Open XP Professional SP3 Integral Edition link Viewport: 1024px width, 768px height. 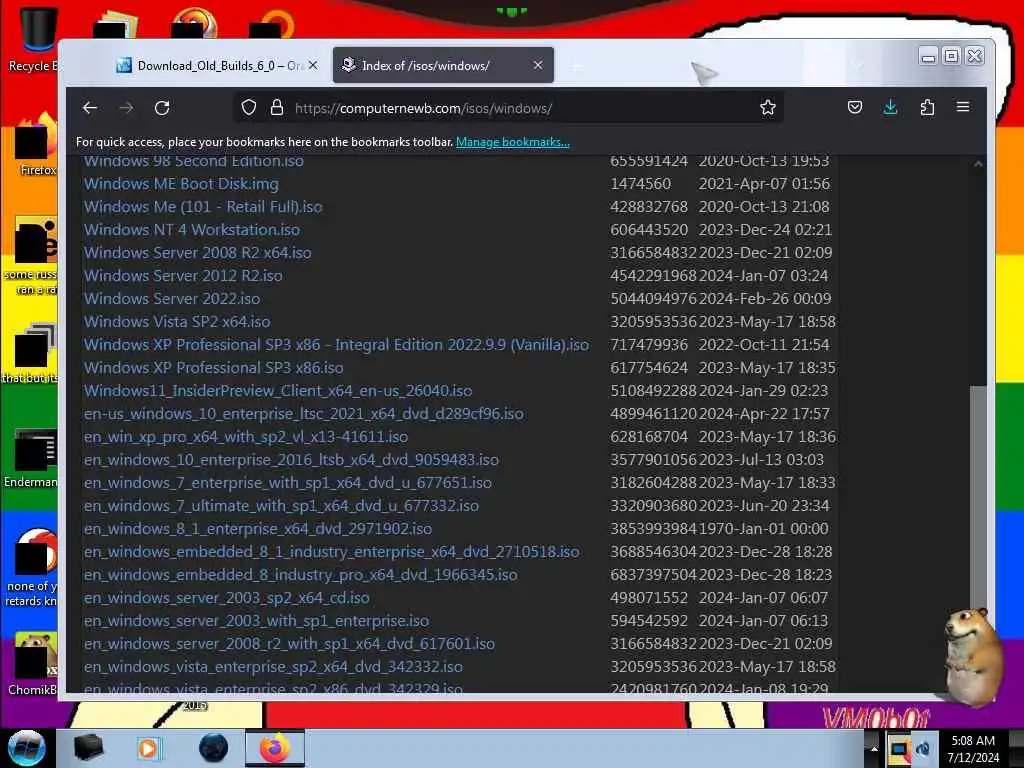click(336, 345)
